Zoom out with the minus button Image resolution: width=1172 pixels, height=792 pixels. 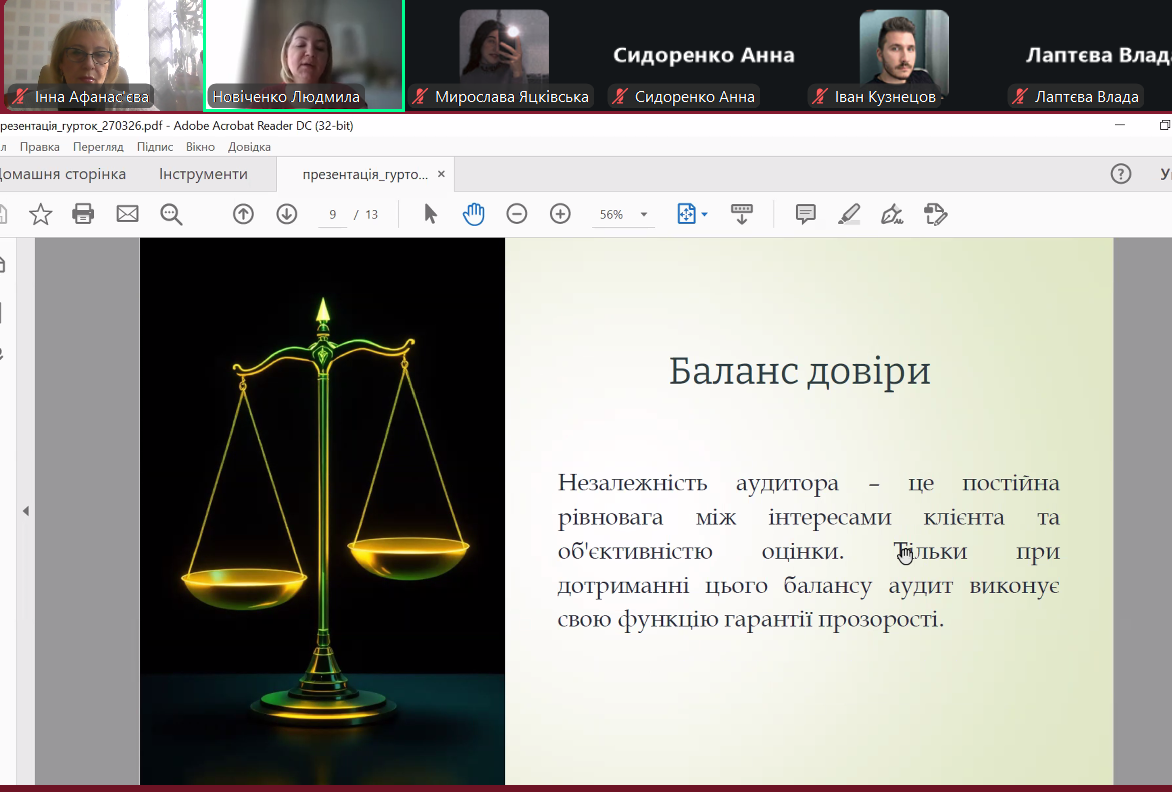tap(517, 214)
